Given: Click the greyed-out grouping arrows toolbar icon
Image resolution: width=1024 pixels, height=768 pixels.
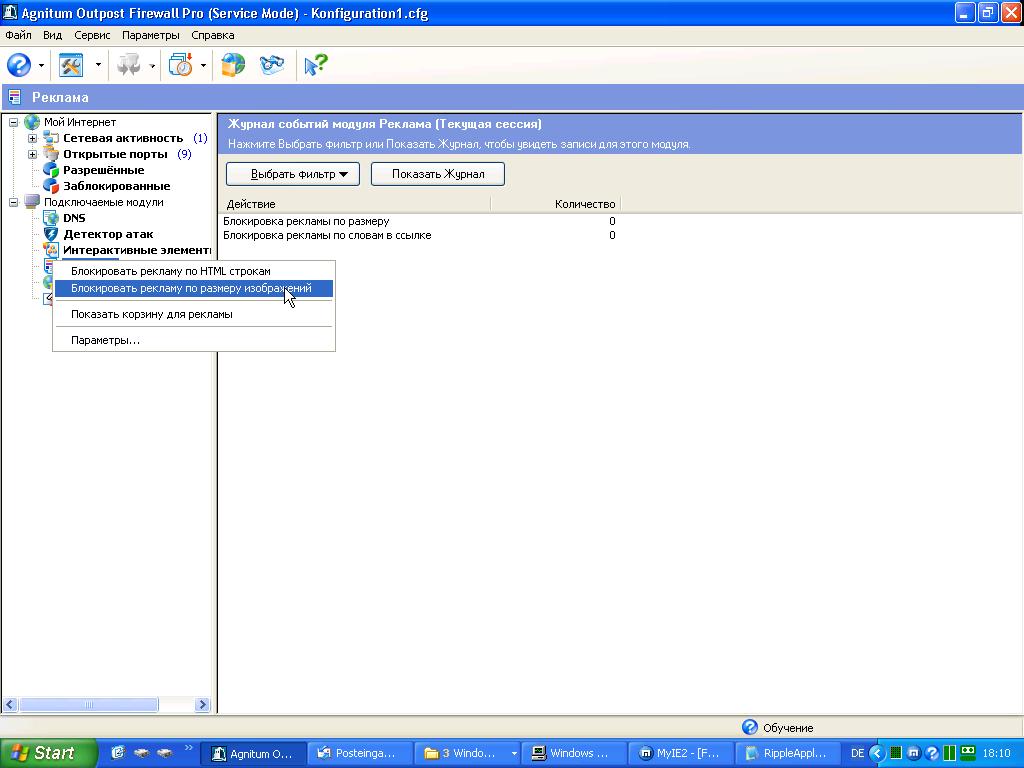Looking at the screenshot, I should point(129,65).
